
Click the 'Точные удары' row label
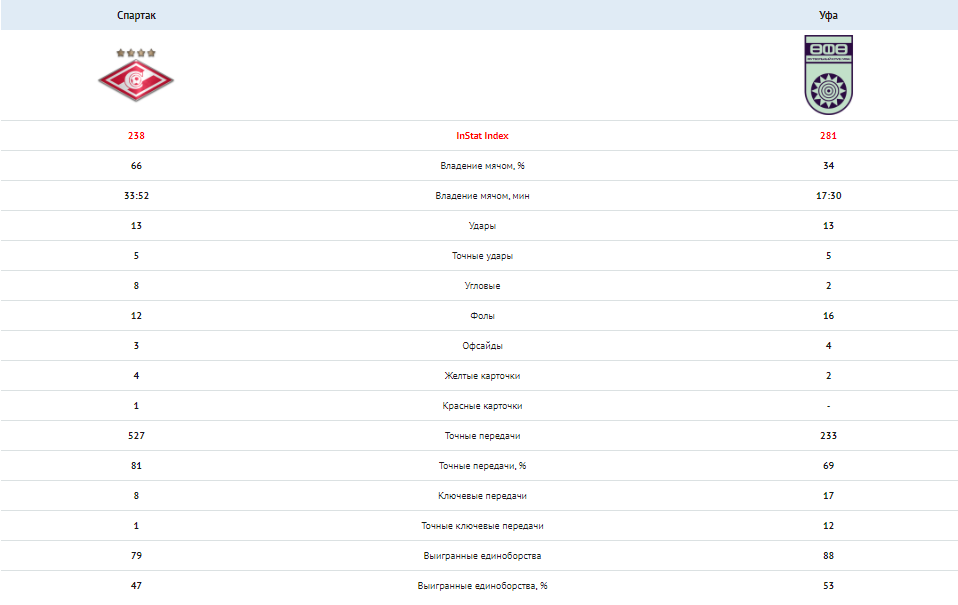pos(482,255)
